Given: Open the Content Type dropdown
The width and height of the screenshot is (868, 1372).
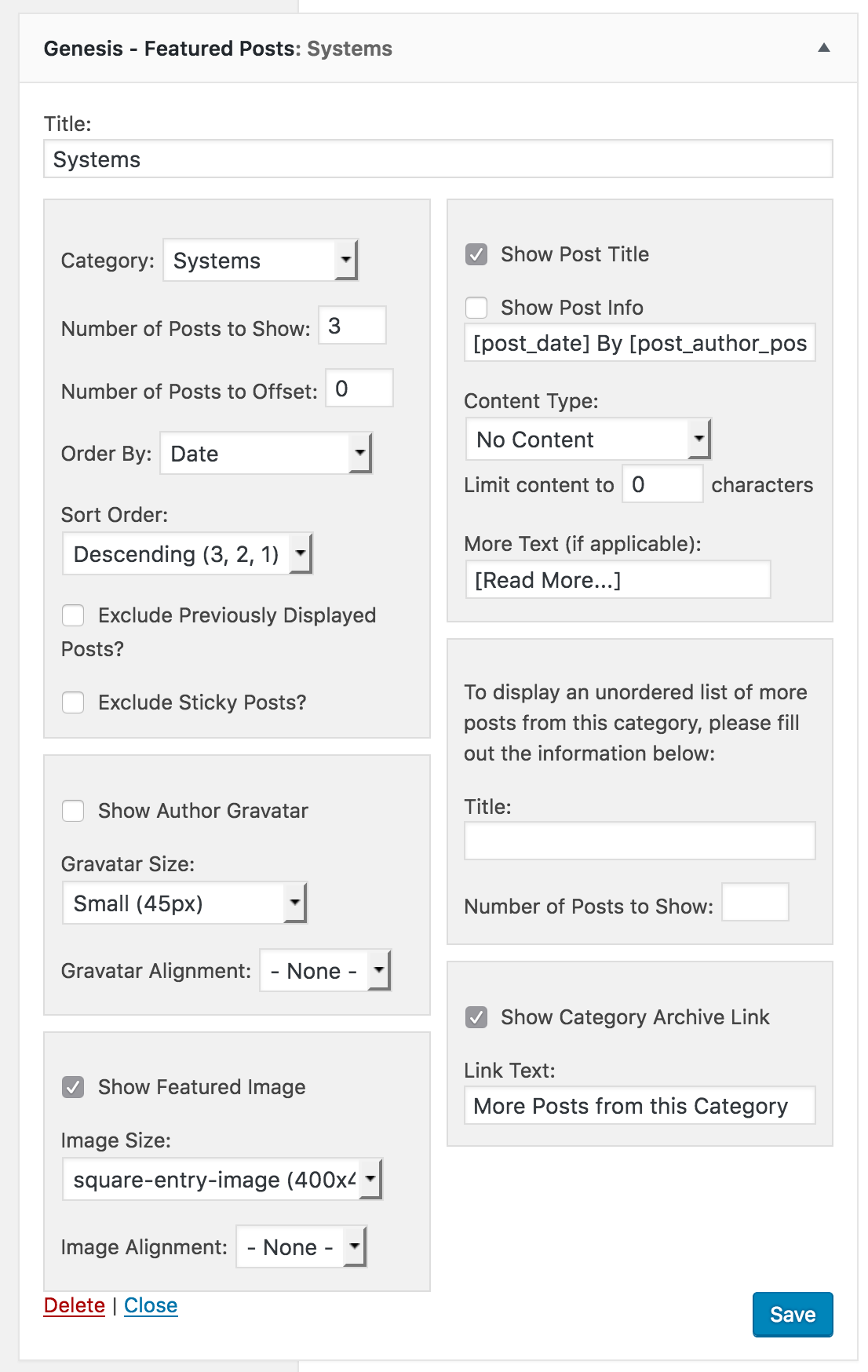Looking at the screenshot, I should [588, 440].
